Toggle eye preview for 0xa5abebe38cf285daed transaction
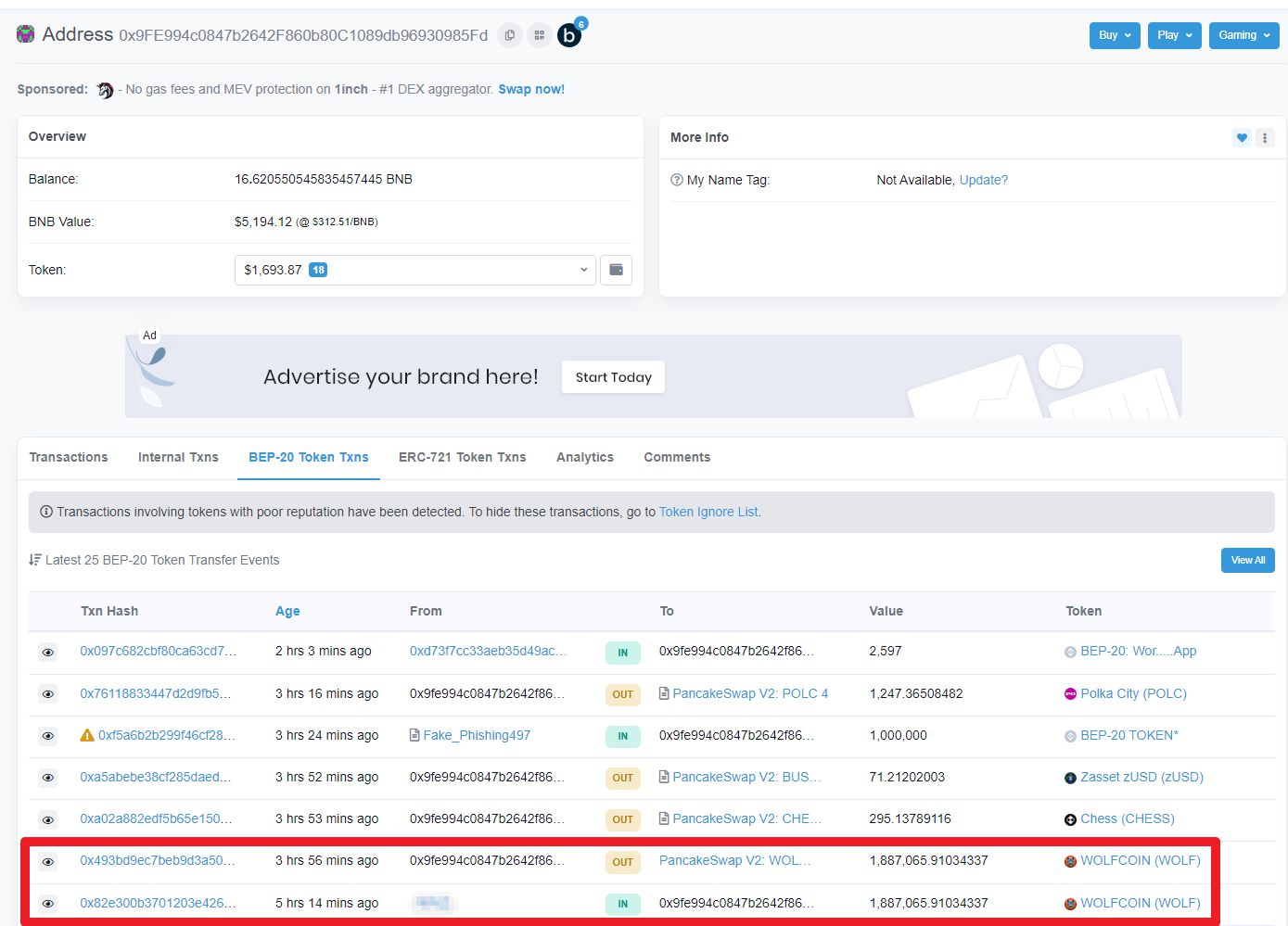 (x=48, y=778)
